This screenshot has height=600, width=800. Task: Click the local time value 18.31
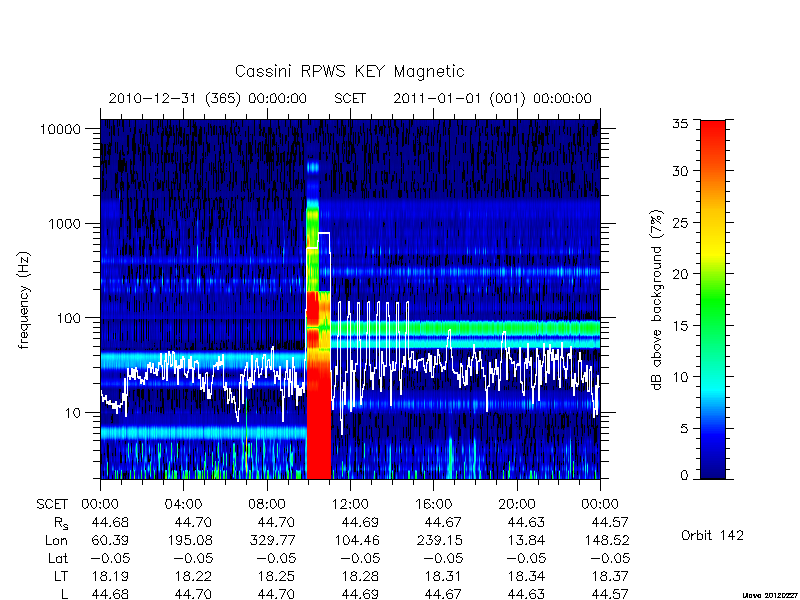[444, 576]
